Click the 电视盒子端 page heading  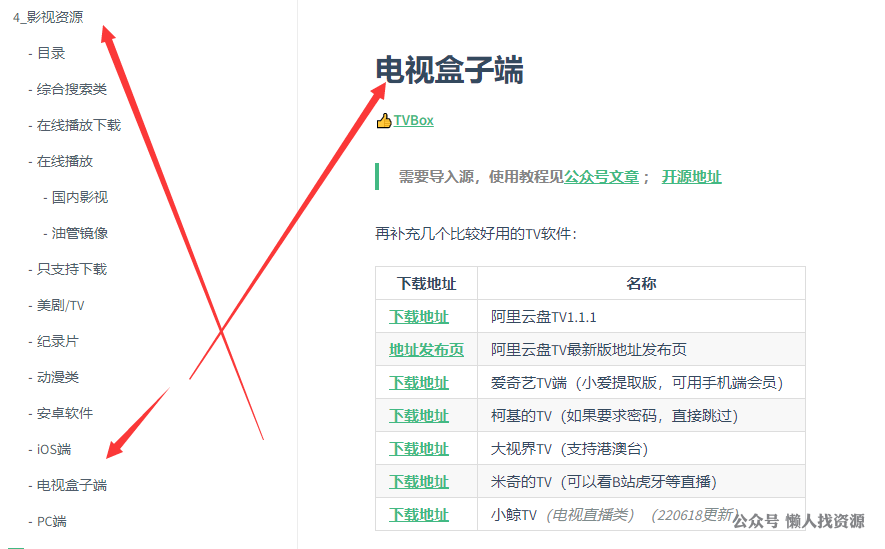point(450,70)
